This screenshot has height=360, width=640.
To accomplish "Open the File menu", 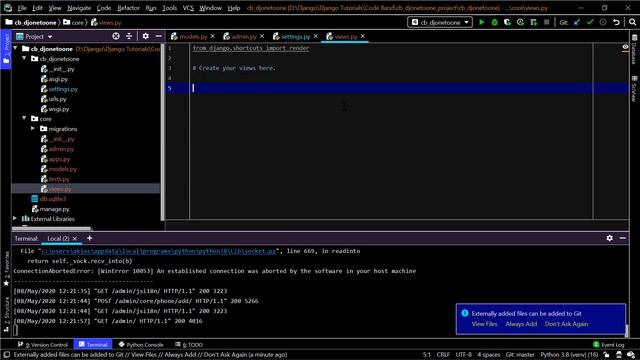I will [22, 8].
